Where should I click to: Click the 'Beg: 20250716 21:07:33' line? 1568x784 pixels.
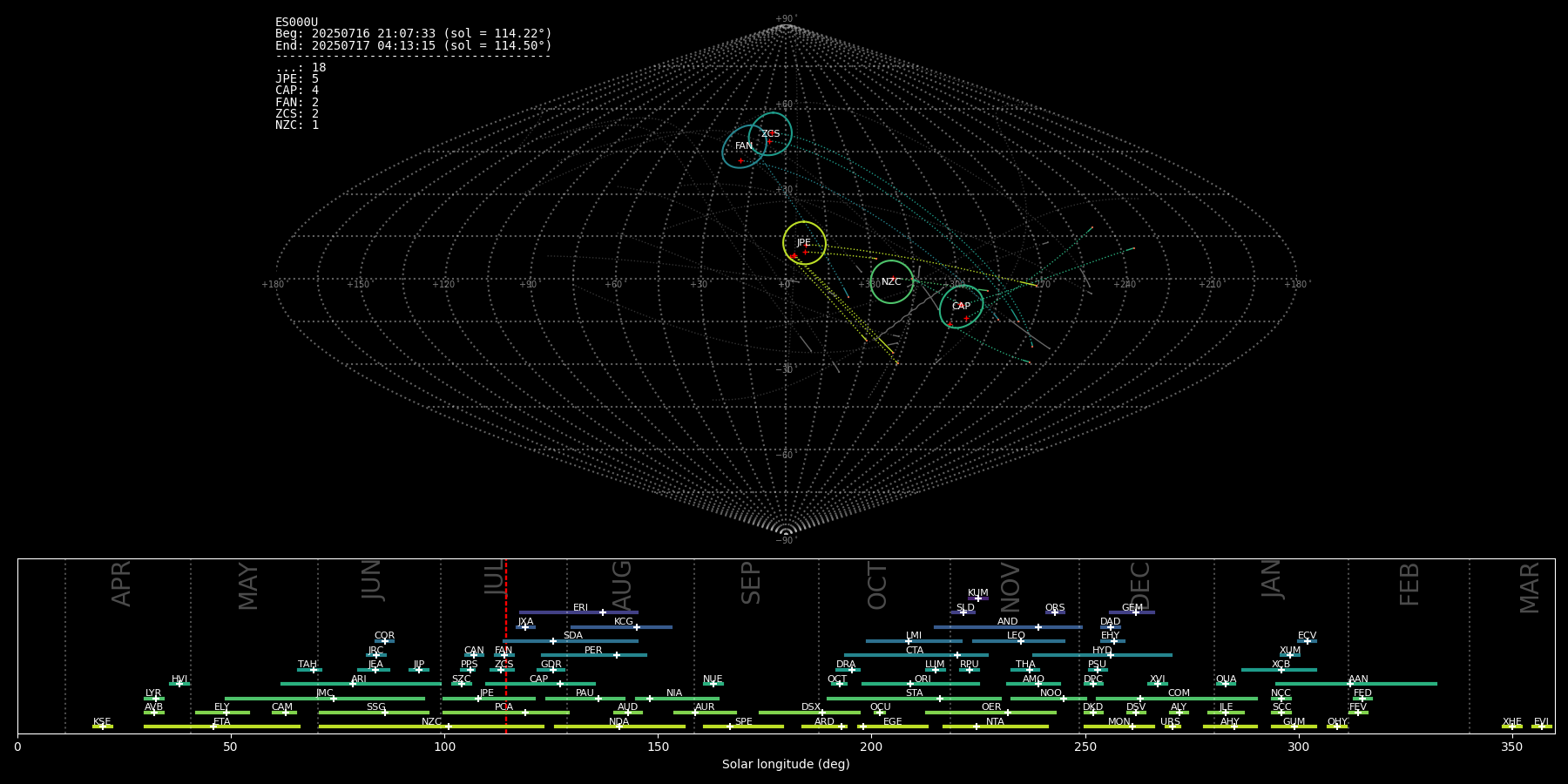[414, 34]
